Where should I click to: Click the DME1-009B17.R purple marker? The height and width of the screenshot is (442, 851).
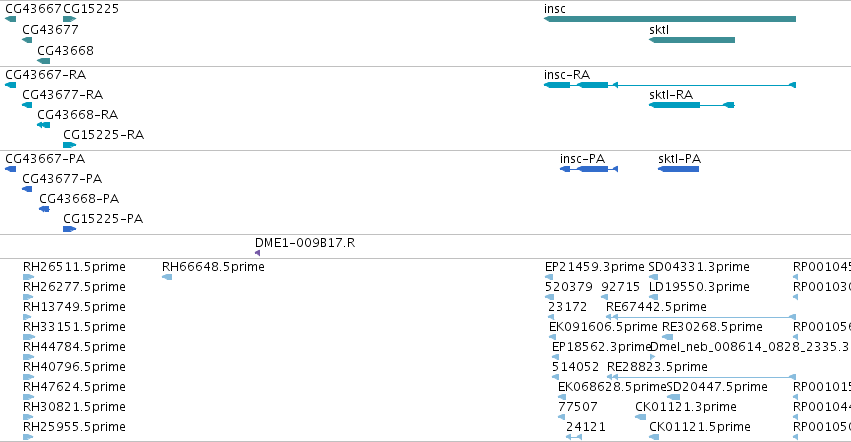257,253
